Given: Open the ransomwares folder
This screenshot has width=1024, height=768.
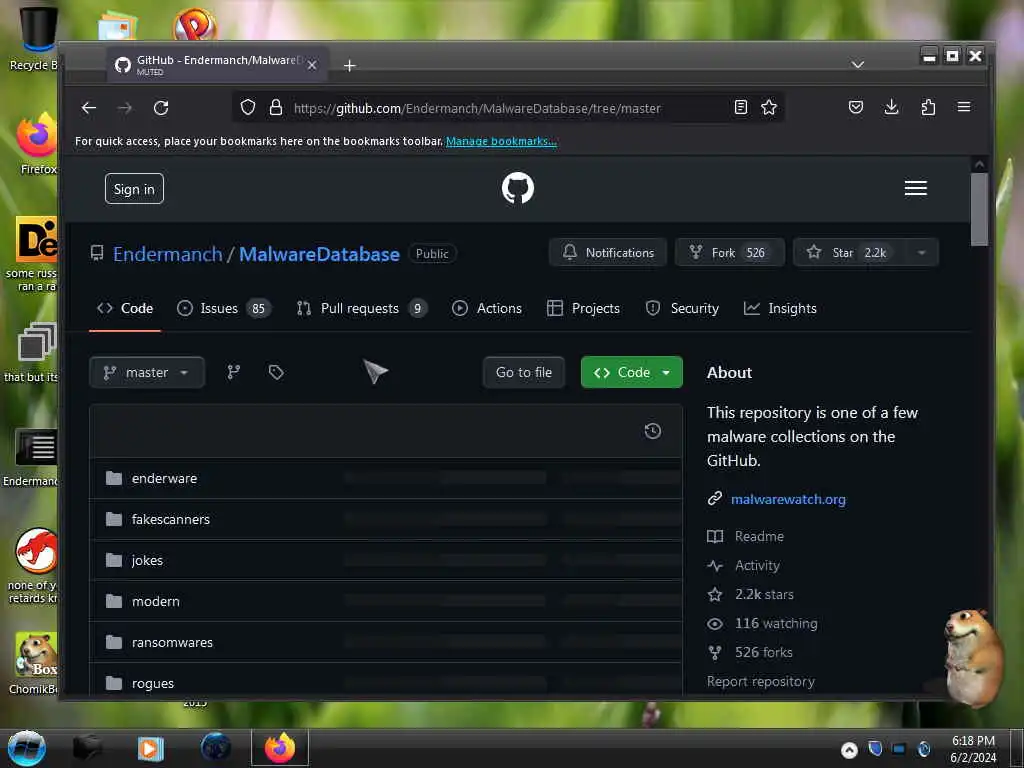Looking at the screenshot, I should (x=172, y=643).
